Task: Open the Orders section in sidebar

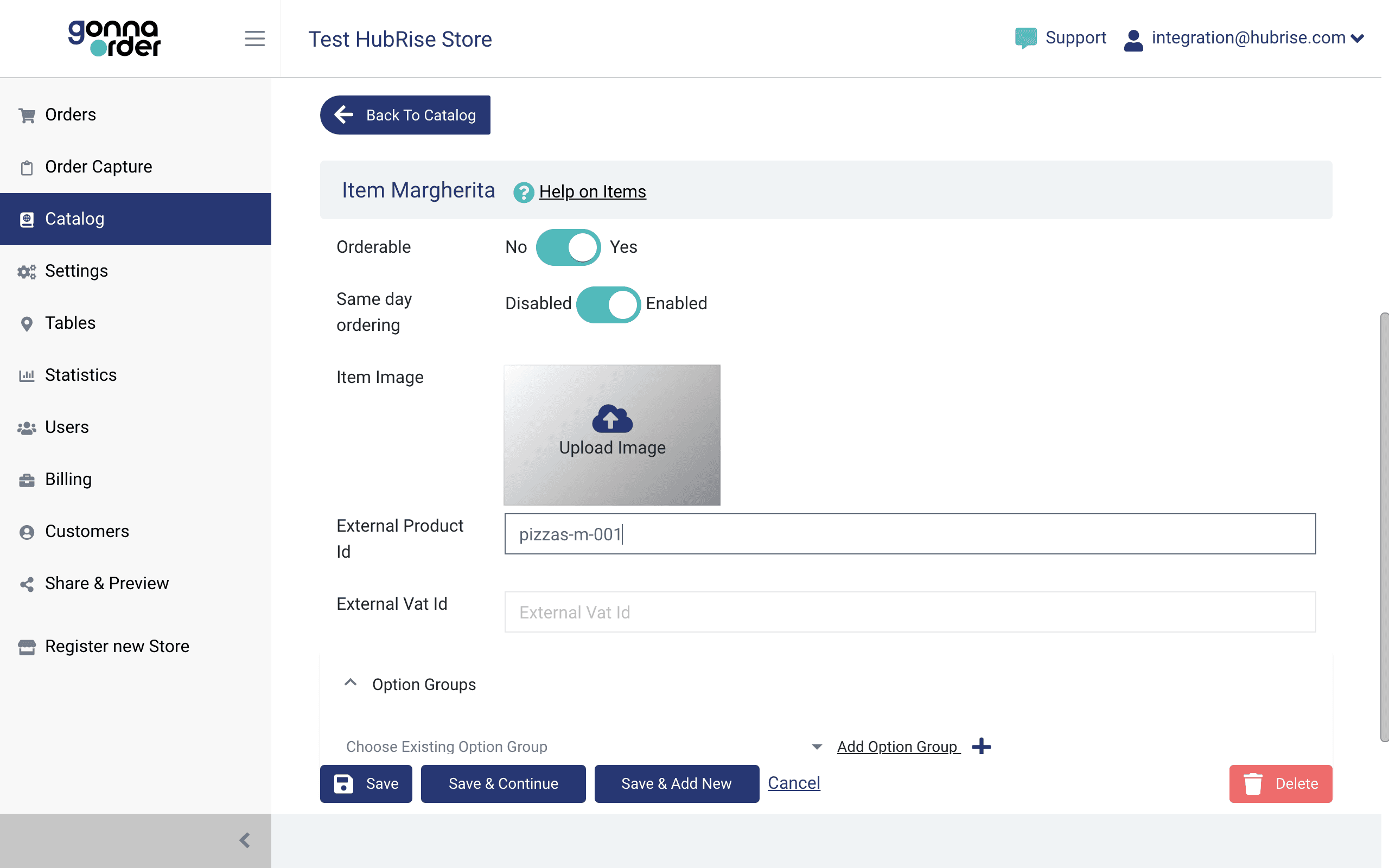Action: [x=70, y=114]
